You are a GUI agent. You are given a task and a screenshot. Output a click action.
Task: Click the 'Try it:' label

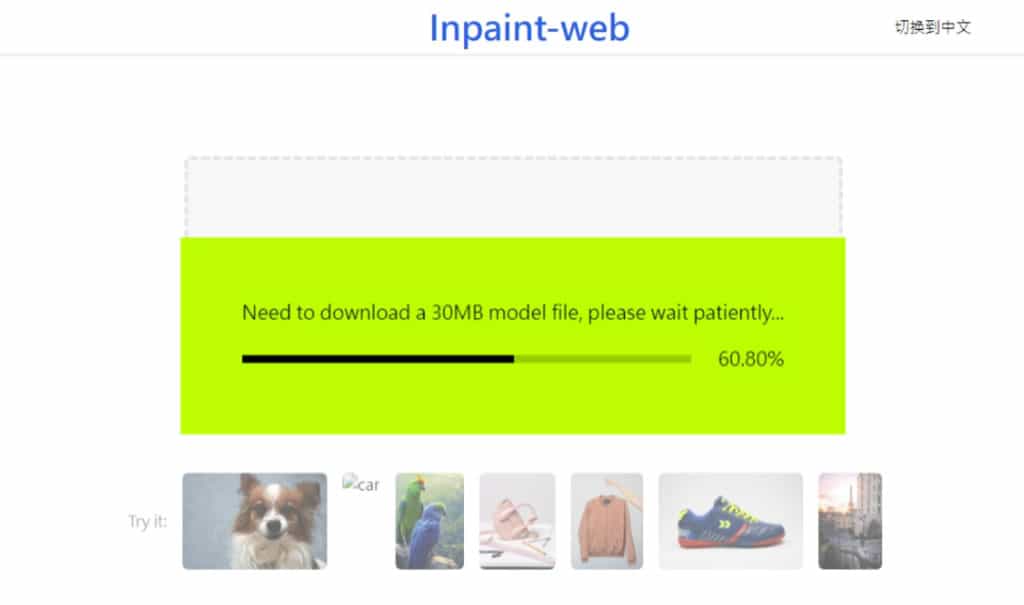pos(147,521)
